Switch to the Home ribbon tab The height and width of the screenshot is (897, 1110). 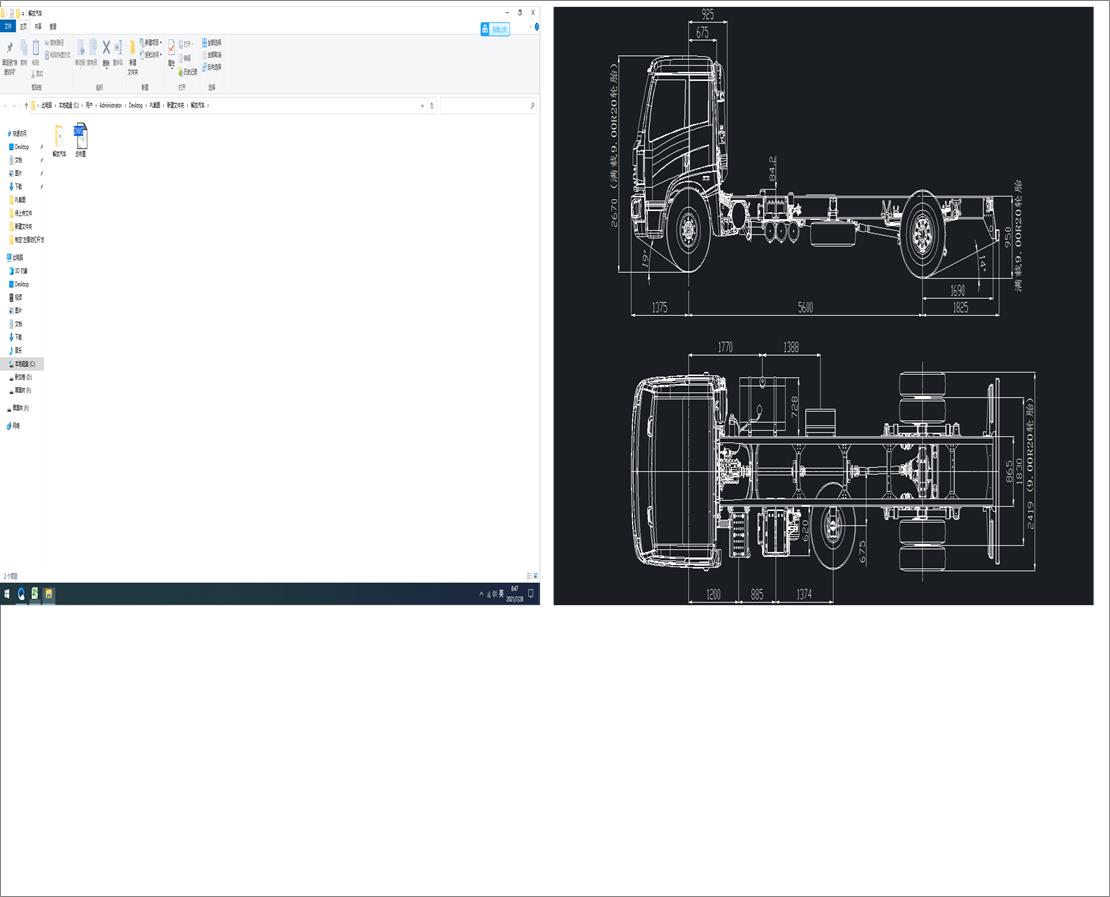pyautogui.click(x=23, y=26)
